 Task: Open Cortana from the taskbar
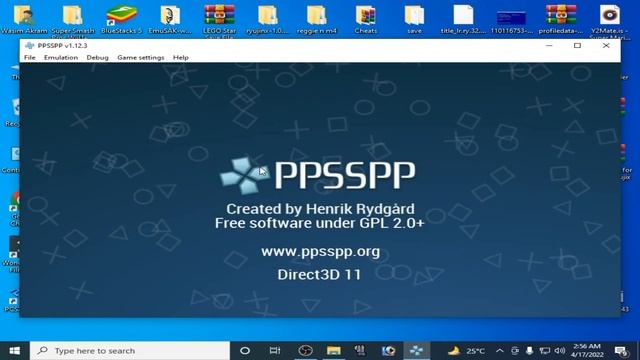(x=245, y=351)
